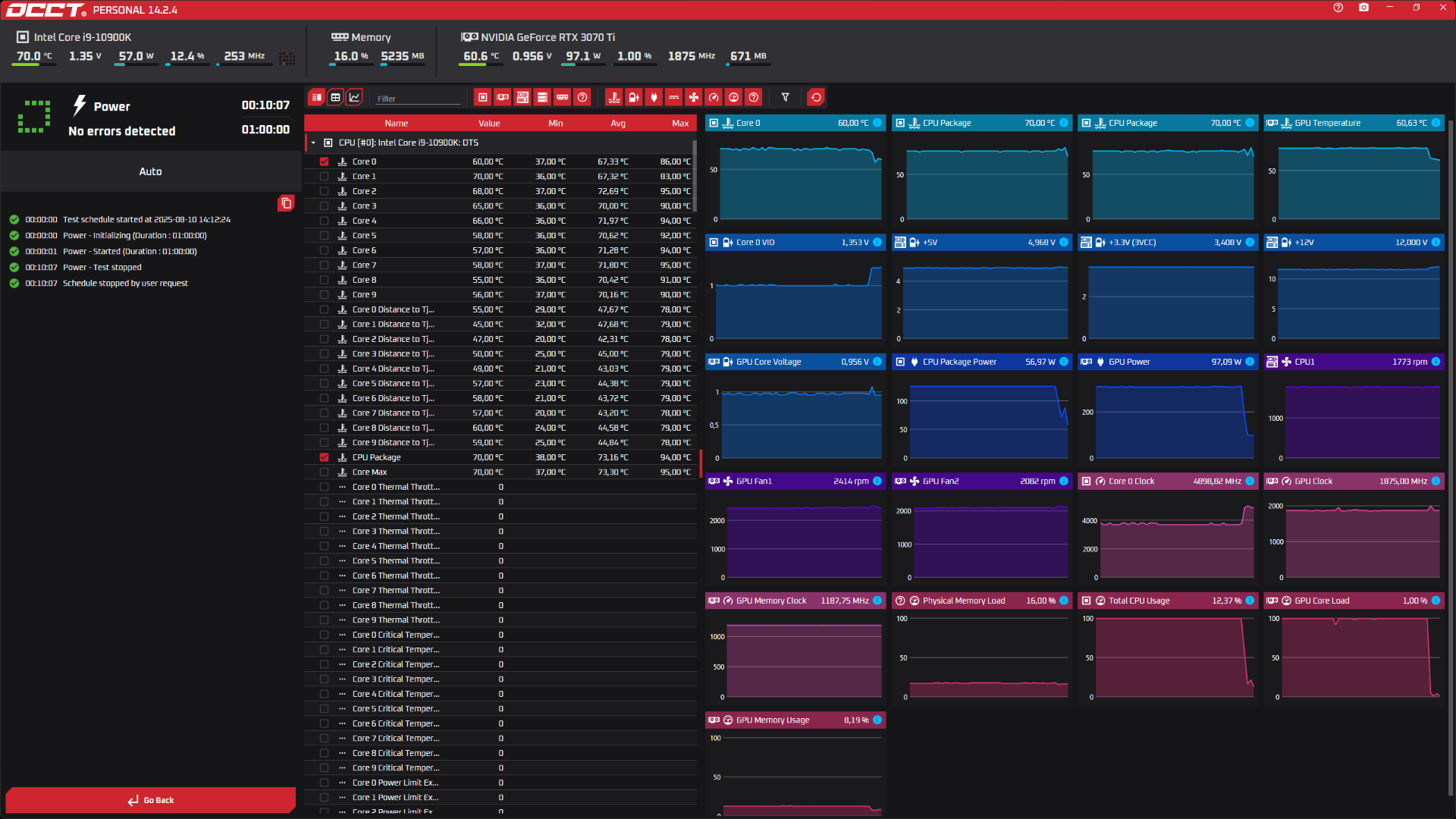Check the Core 5 sensor checkbox
Screen dimensions: 1456x819
(x=325, y=236)
